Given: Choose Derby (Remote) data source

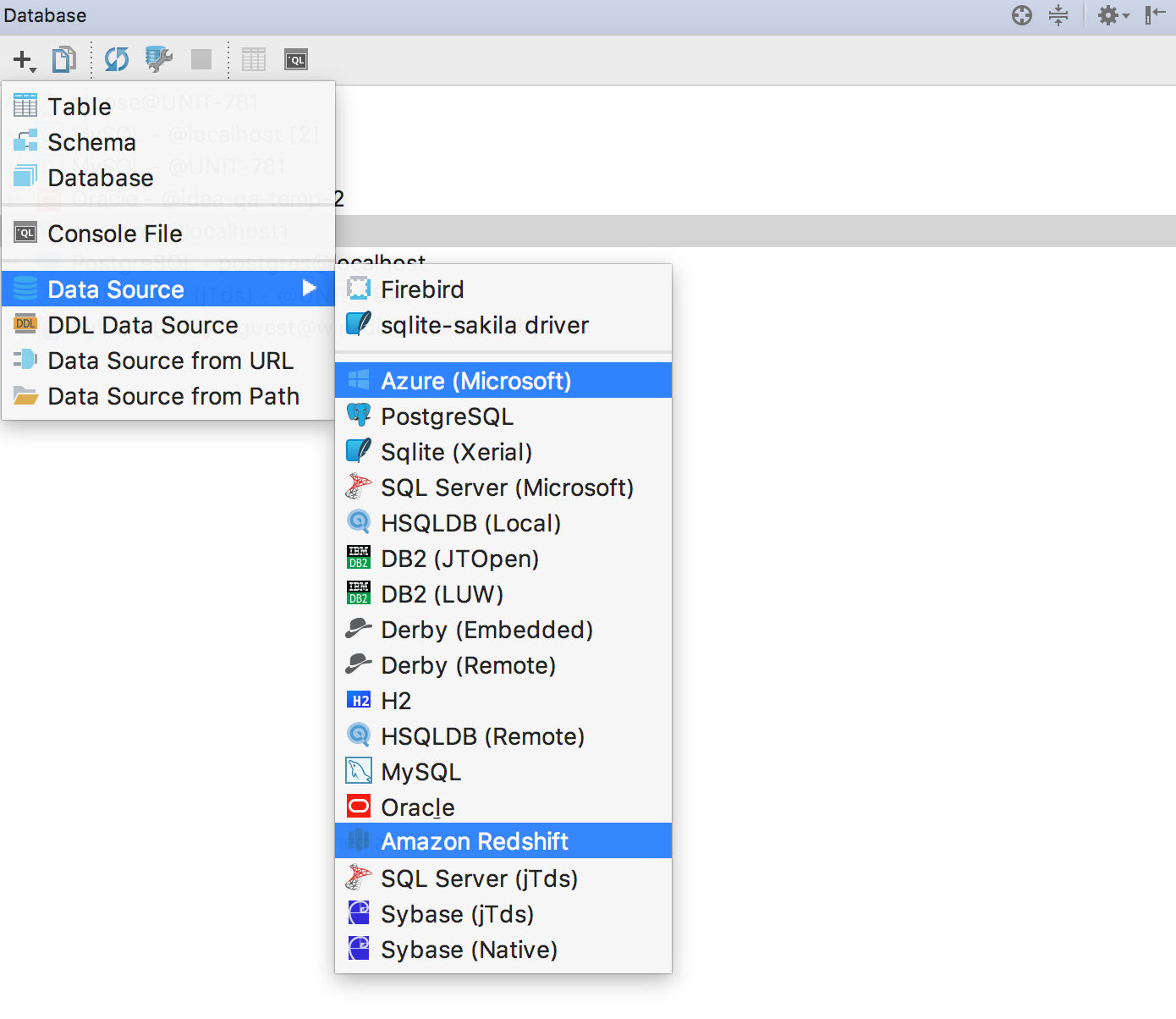Looking at the screenshot, I should (x=503, y=665).
